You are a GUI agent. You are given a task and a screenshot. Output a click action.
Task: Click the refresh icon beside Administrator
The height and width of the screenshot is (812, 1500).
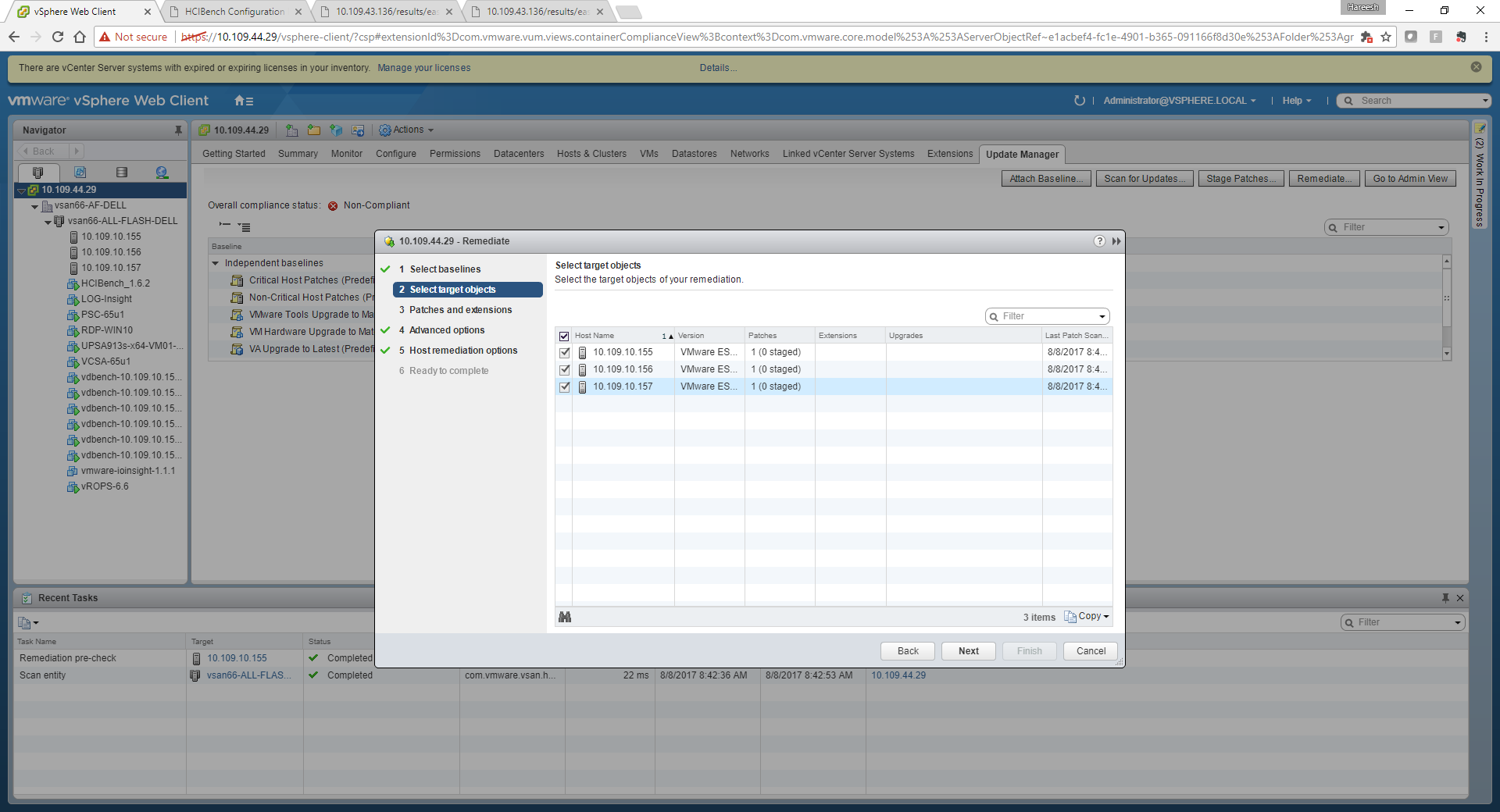pos(1079,101)
